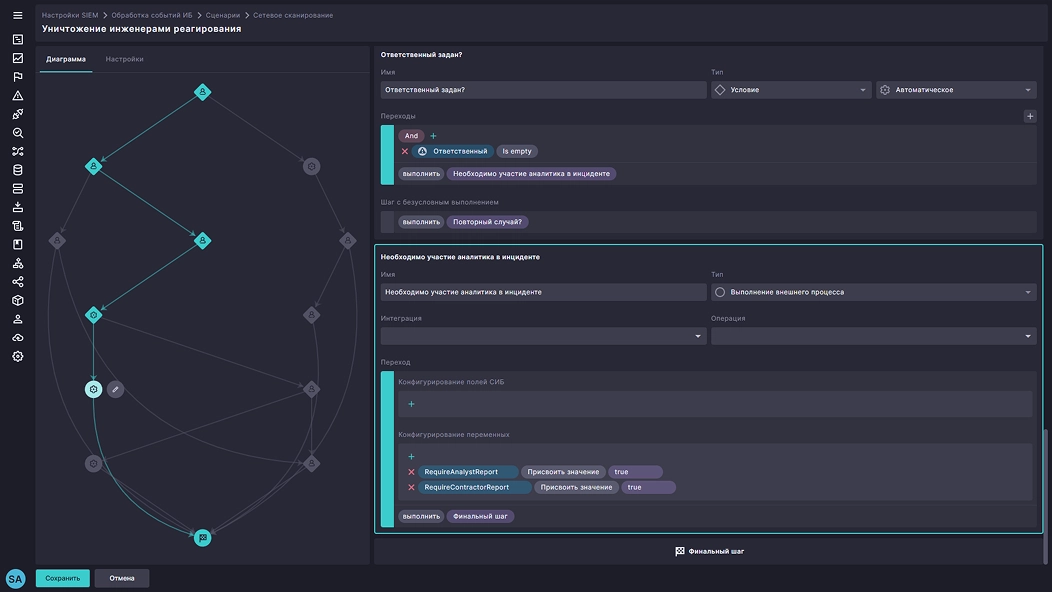The width and height of the screenshot is (1052, 592).
Task: Click the settings gear in sidebar
Action: [x=17, y=356]
